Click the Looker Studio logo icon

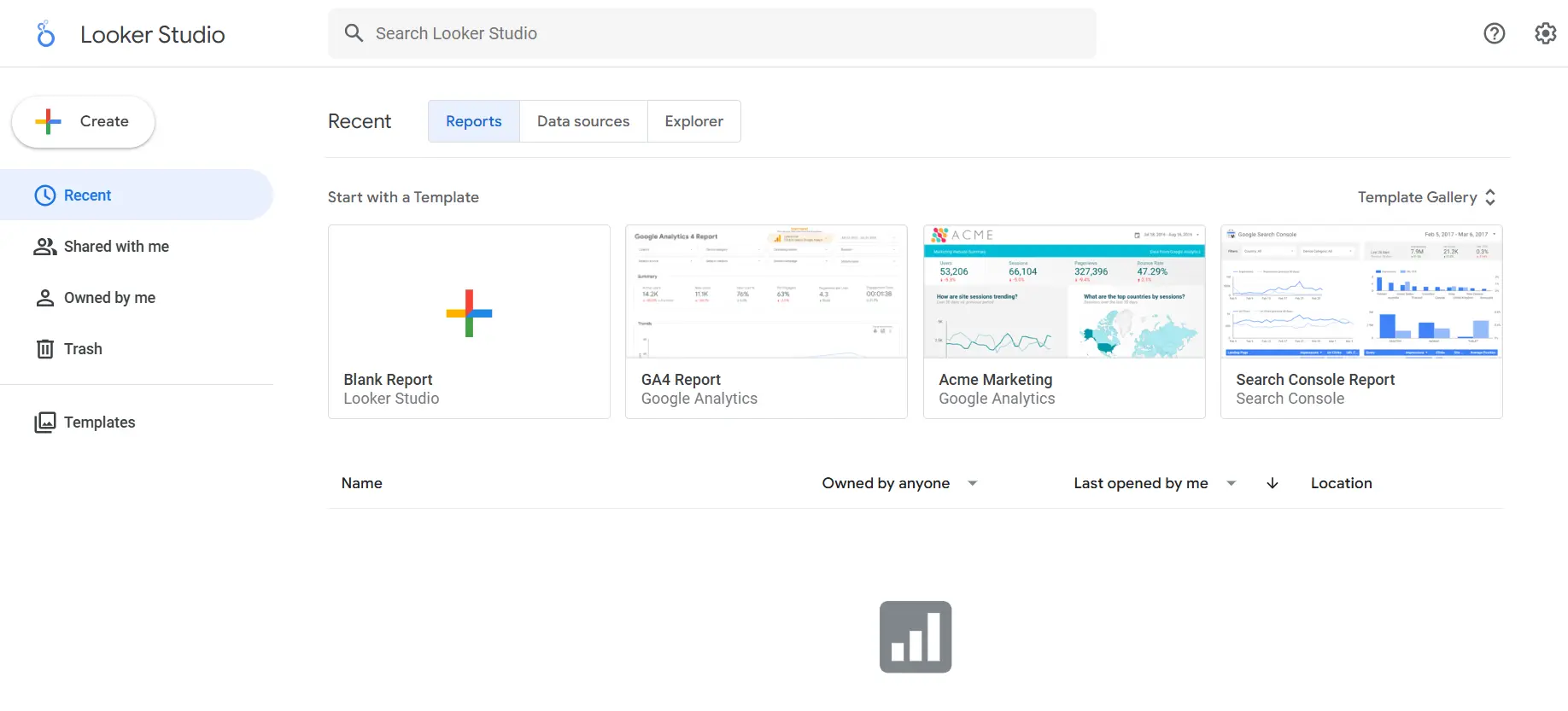pos(46,34)
